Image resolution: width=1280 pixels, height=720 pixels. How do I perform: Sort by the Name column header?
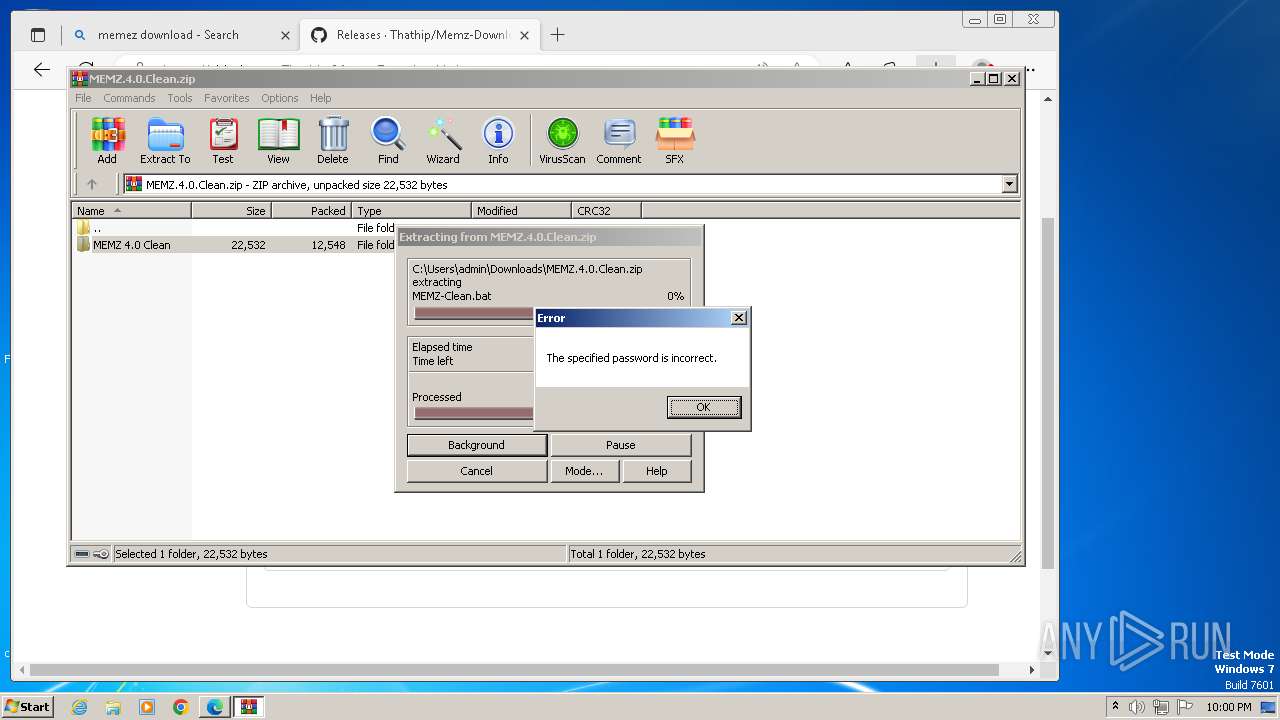[x=132, y=211]
